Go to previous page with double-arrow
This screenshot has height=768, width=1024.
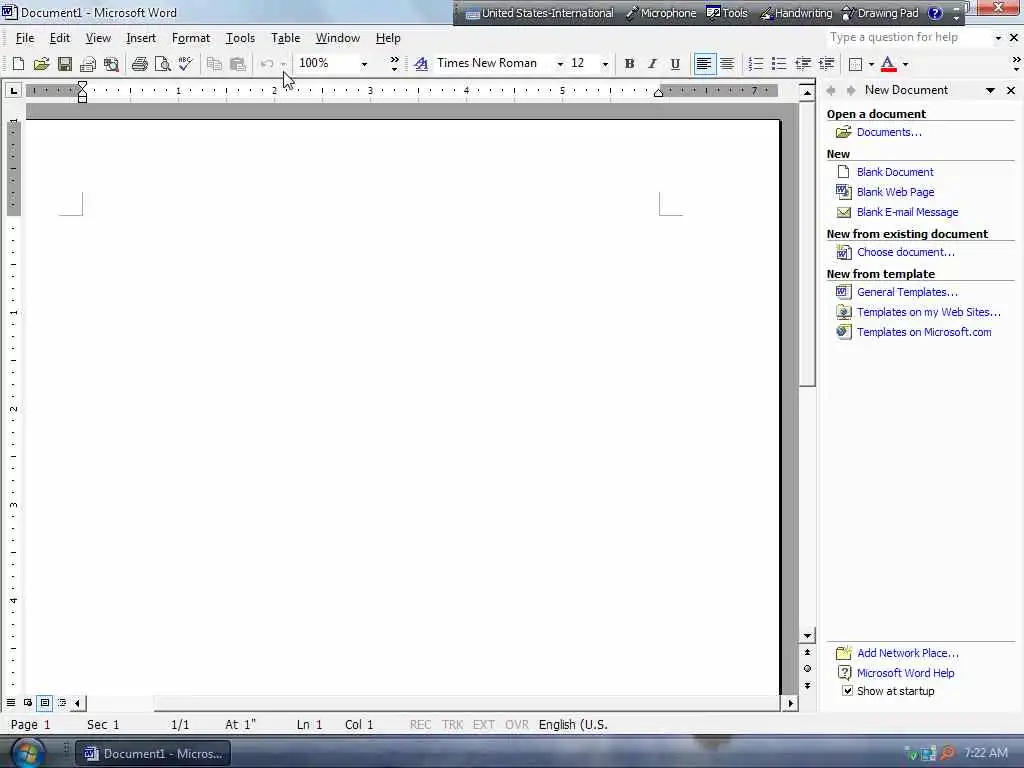click(807, 652)
